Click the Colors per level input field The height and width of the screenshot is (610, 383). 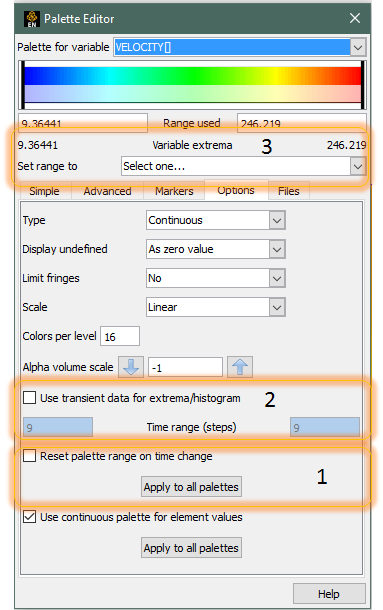coord(120,336)
